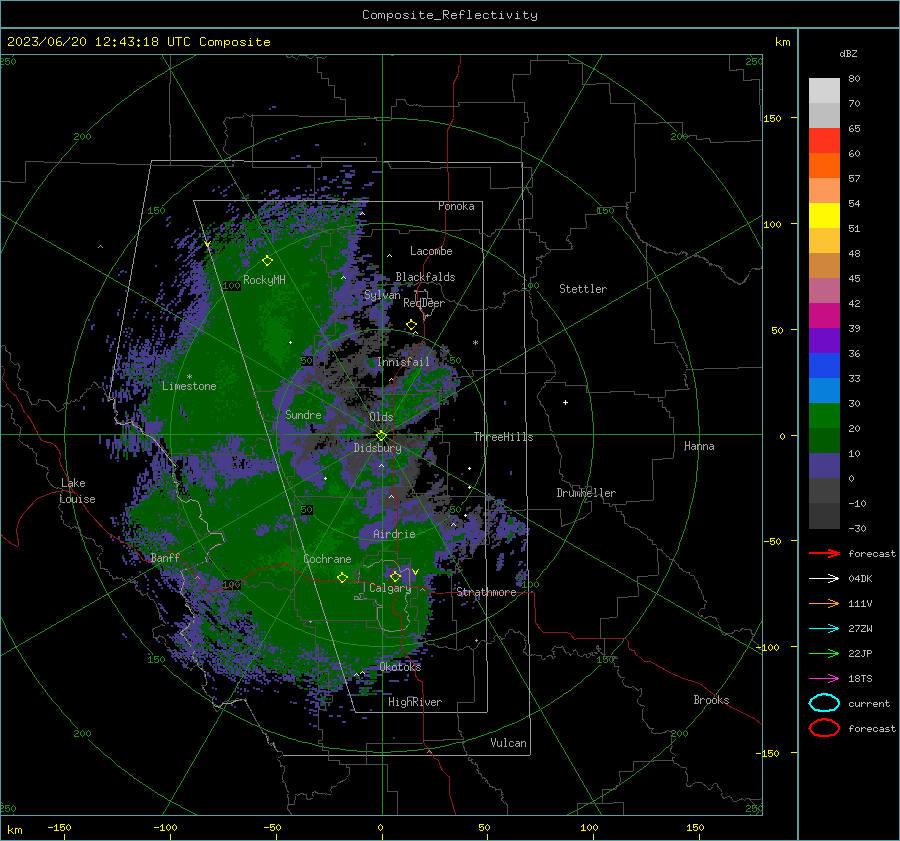
Task: Click the Okotoks label
Action: coord(400,667)
